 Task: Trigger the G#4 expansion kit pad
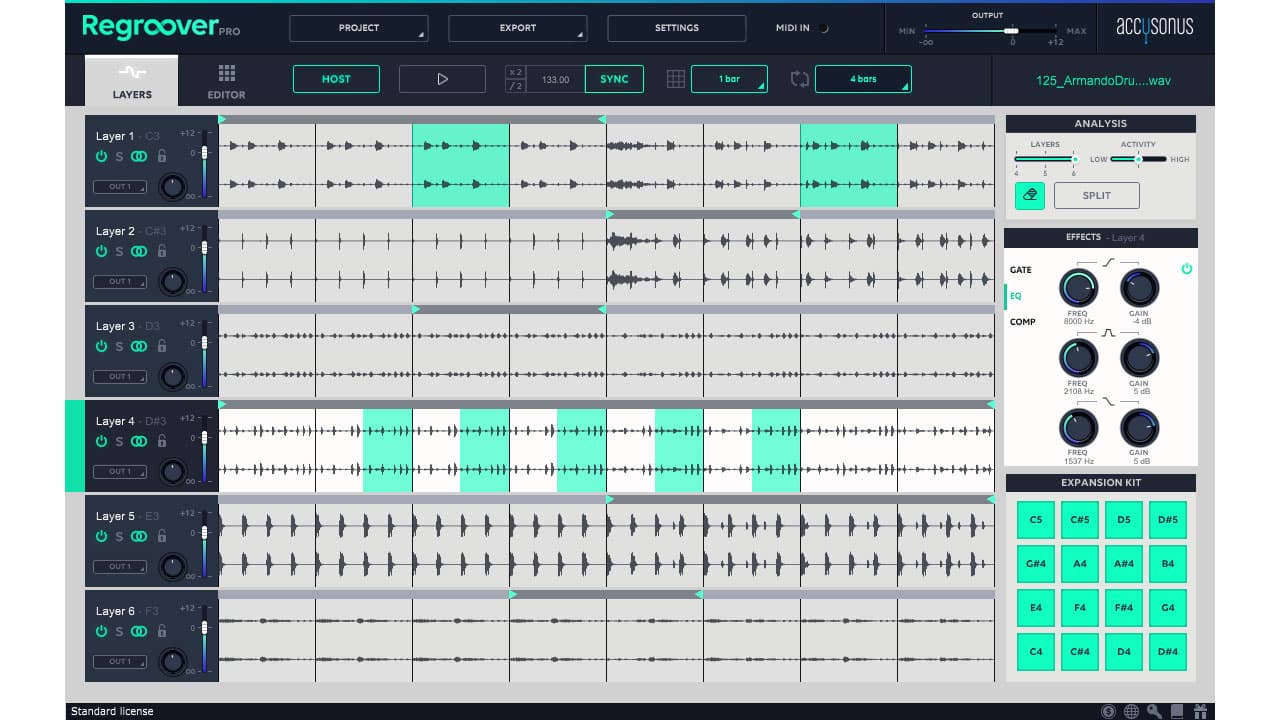1035,563
